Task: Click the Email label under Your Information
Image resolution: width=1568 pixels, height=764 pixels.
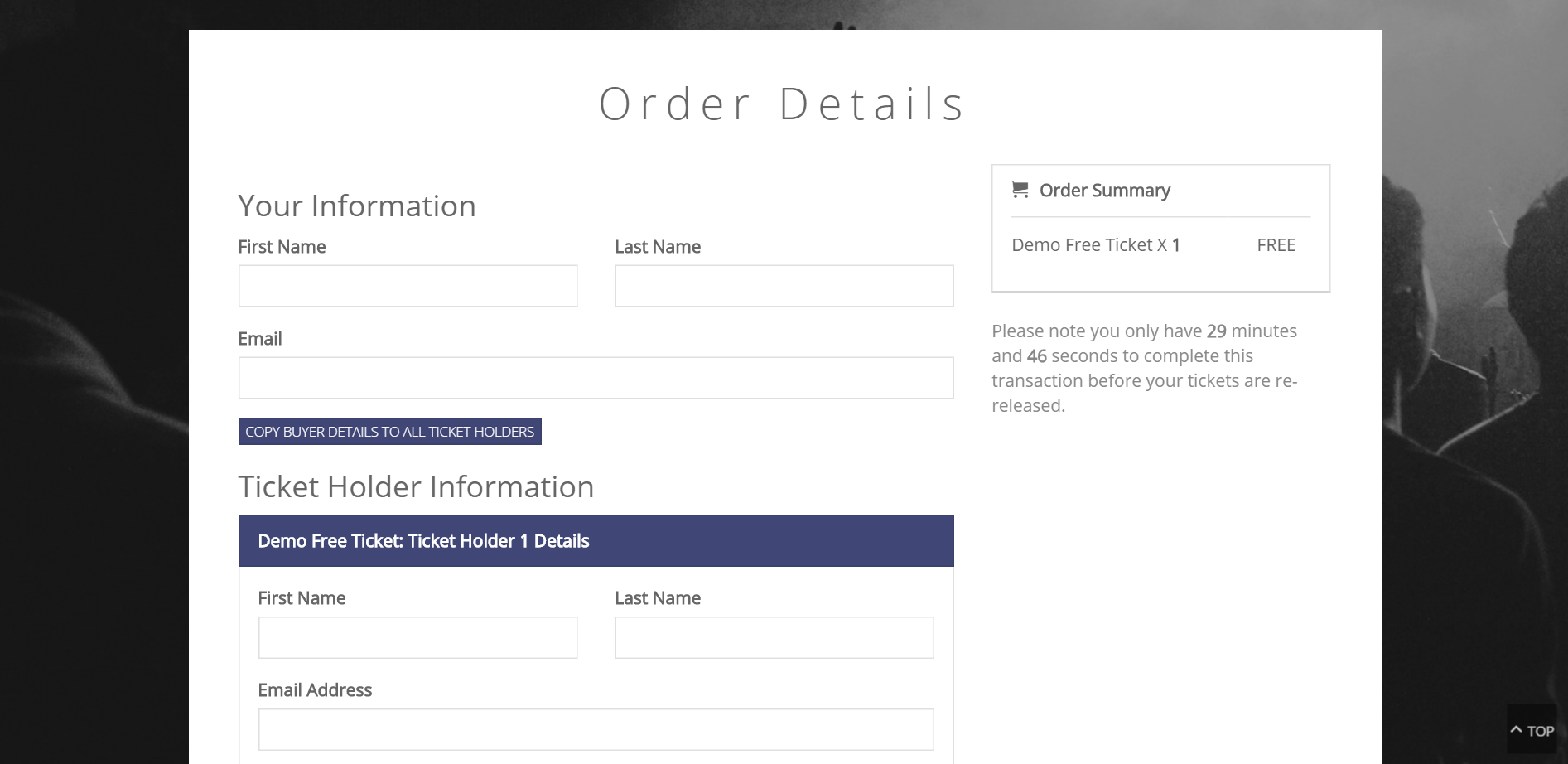Action: click(260, 339)
